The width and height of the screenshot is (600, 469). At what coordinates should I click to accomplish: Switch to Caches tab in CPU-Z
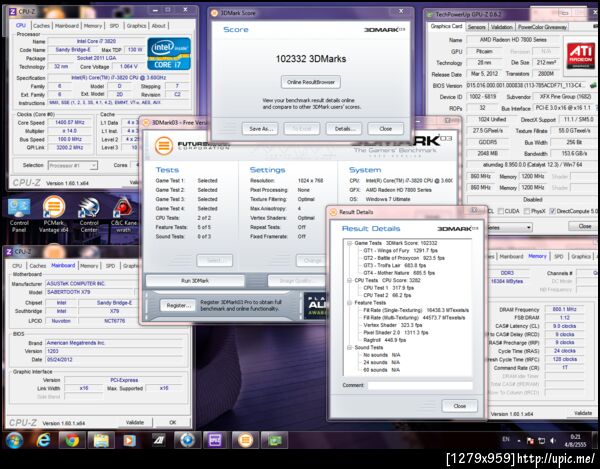(41, 25)
